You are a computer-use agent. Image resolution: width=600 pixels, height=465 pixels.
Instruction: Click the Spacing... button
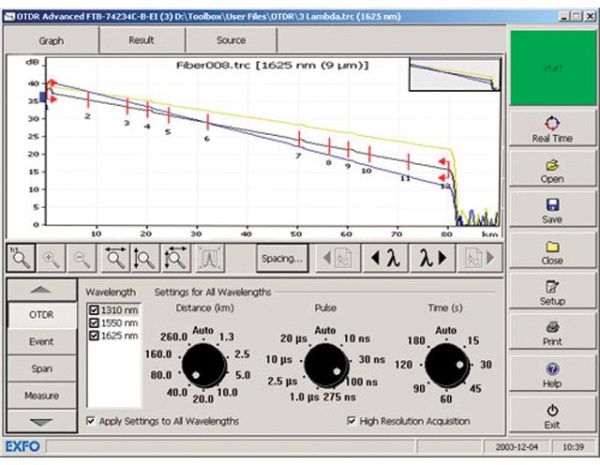pos(282,258)
